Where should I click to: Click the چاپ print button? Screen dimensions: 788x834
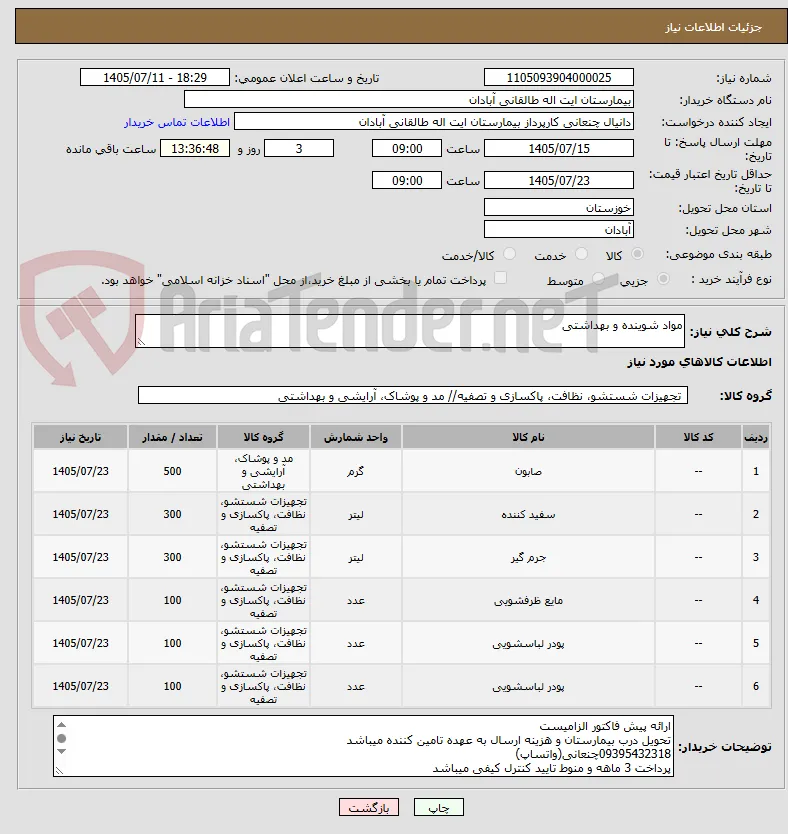tap(439, 807)
